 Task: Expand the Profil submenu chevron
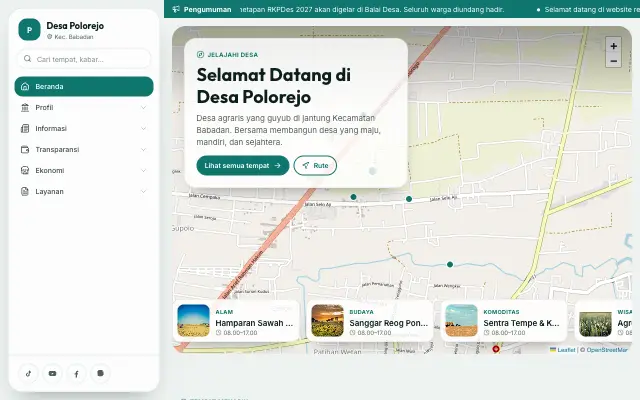tap(143, 107)
